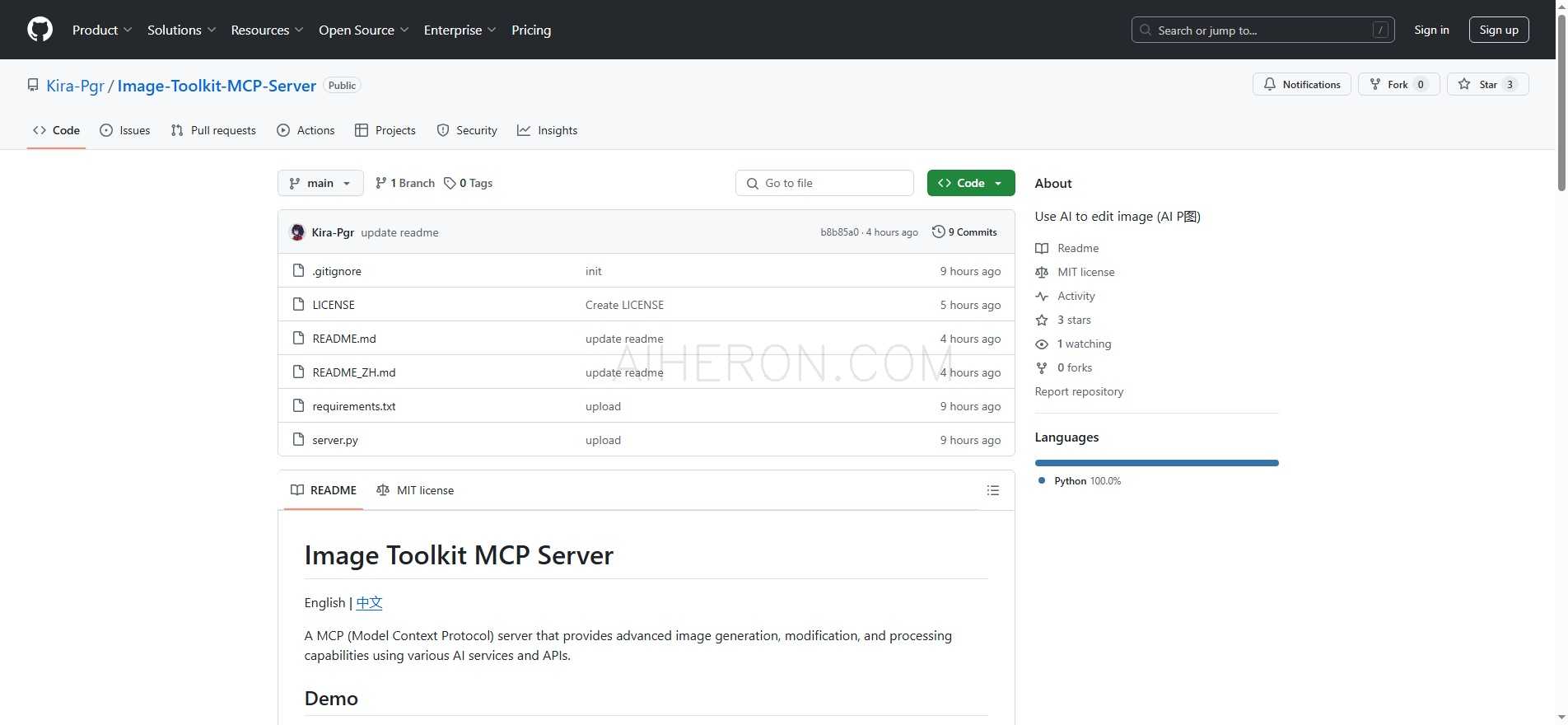Click the LICENSE file icon
Image resolution: width=1568 pixels, height=725 pixels.
pyautogui.click(x=299, y=305)
